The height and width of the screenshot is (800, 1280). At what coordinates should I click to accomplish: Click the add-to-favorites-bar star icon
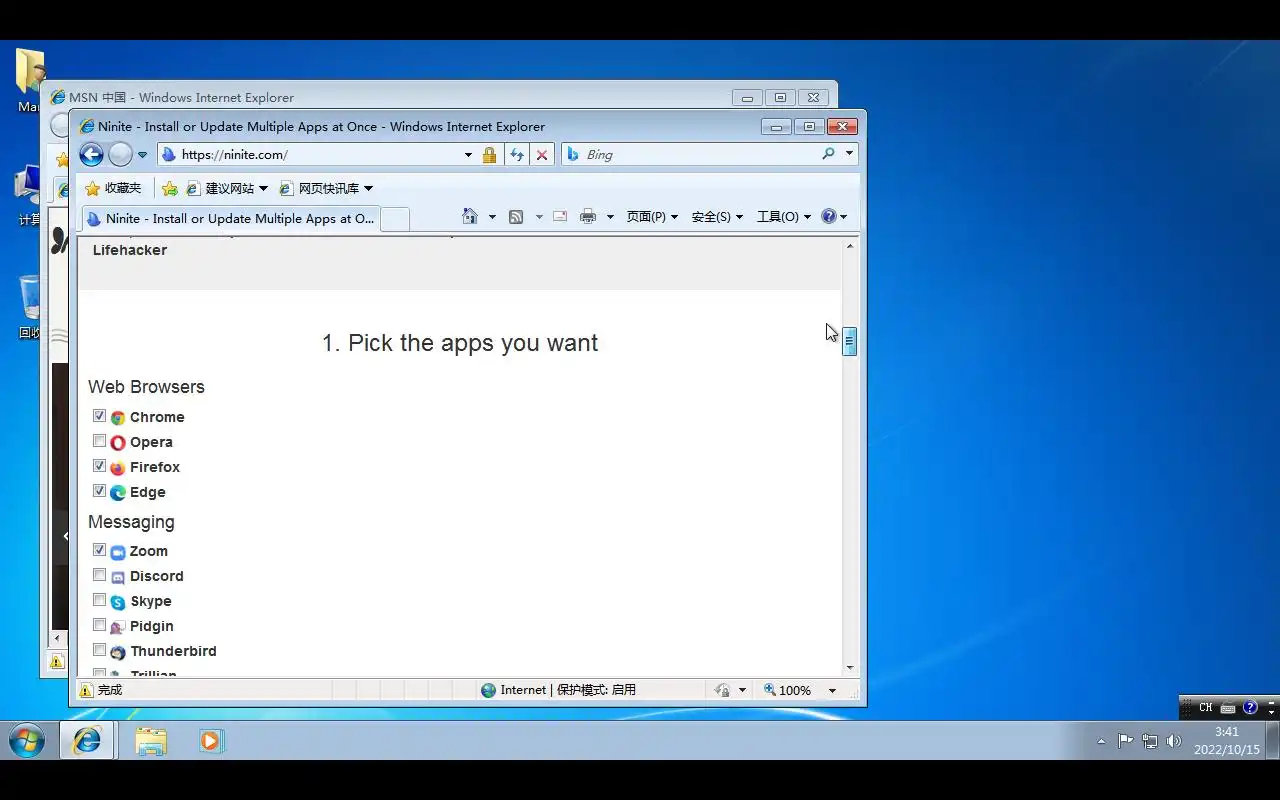170,188
